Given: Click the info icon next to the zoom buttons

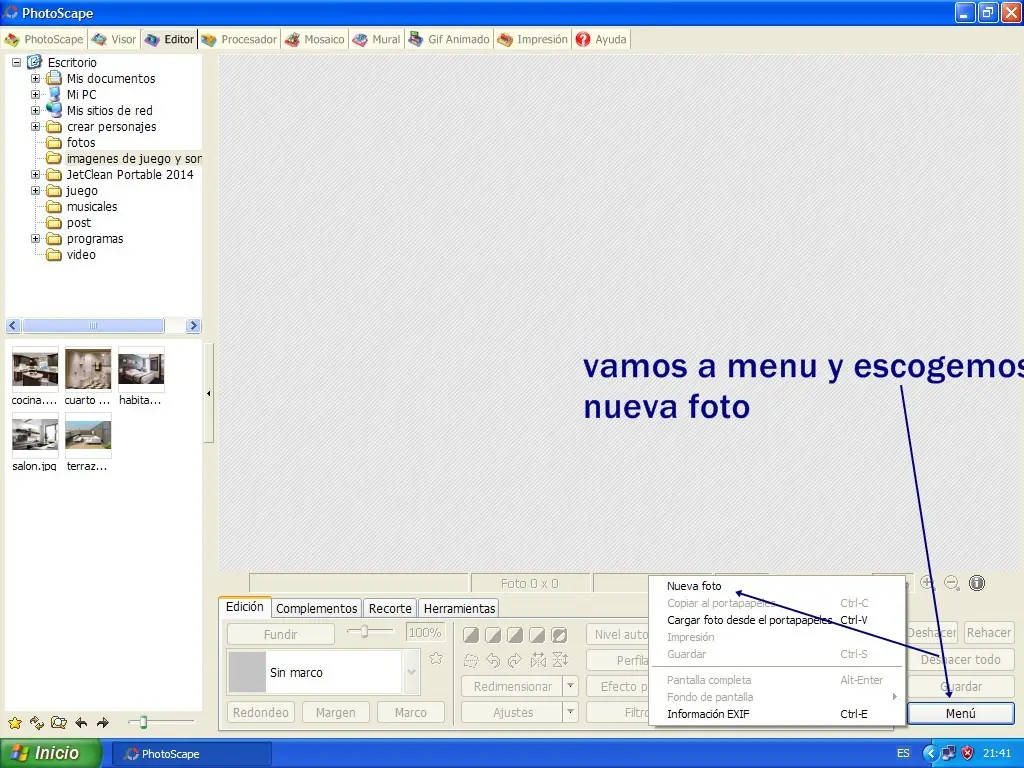Looking at the screenshot, I should (x=976, y=583).
